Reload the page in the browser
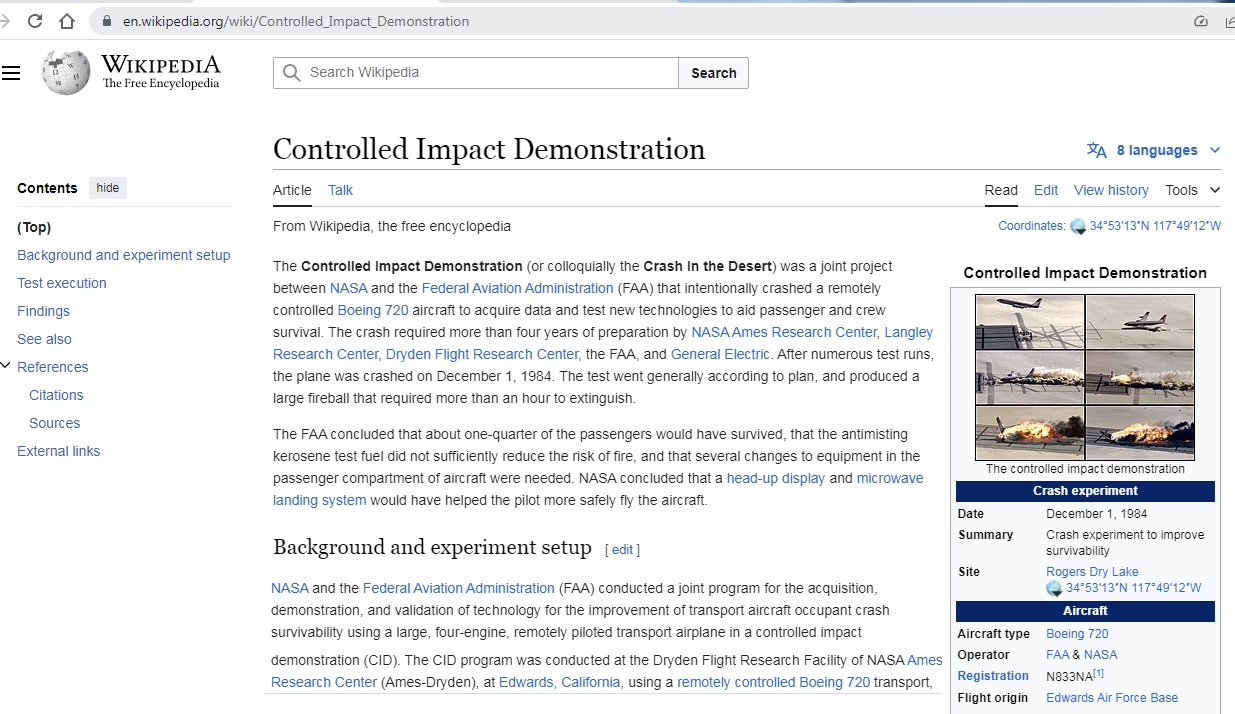Viewport: 1235px width, 714px height. click(35, 21)
